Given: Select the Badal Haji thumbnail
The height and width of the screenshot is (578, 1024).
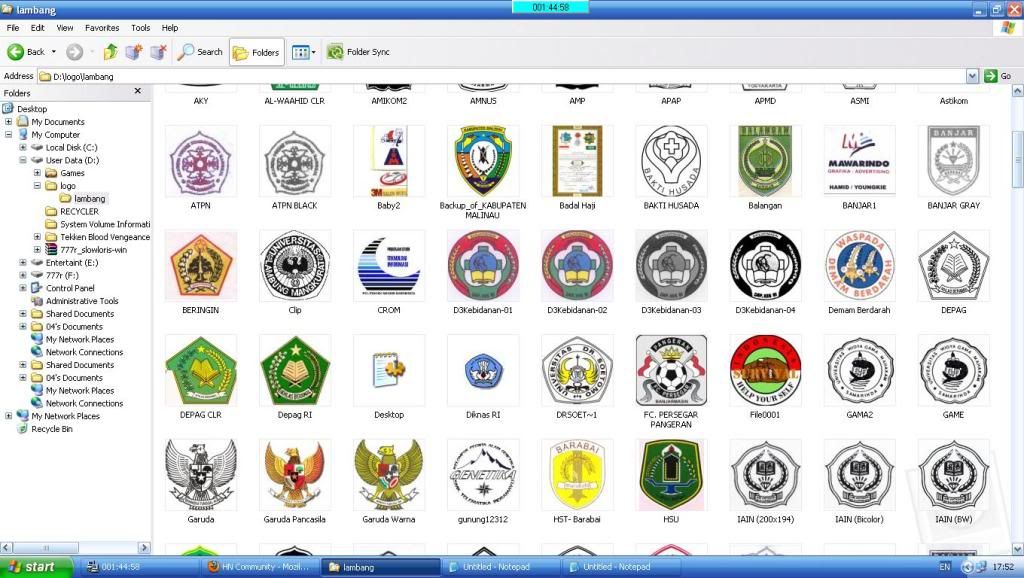Looking at the screenshot, I should click(x=577, y=161).
